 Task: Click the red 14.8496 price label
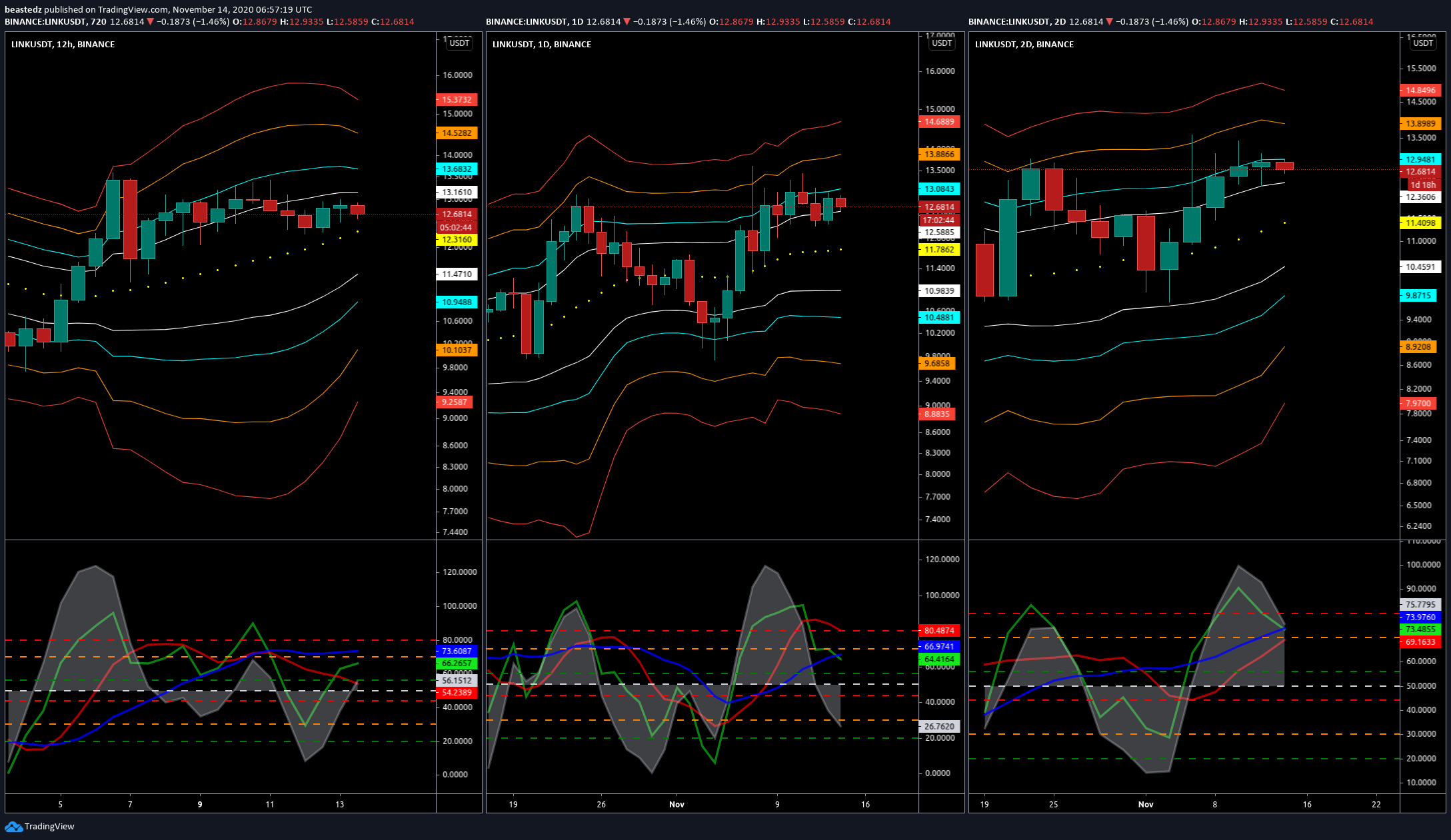pos(1420,91)
